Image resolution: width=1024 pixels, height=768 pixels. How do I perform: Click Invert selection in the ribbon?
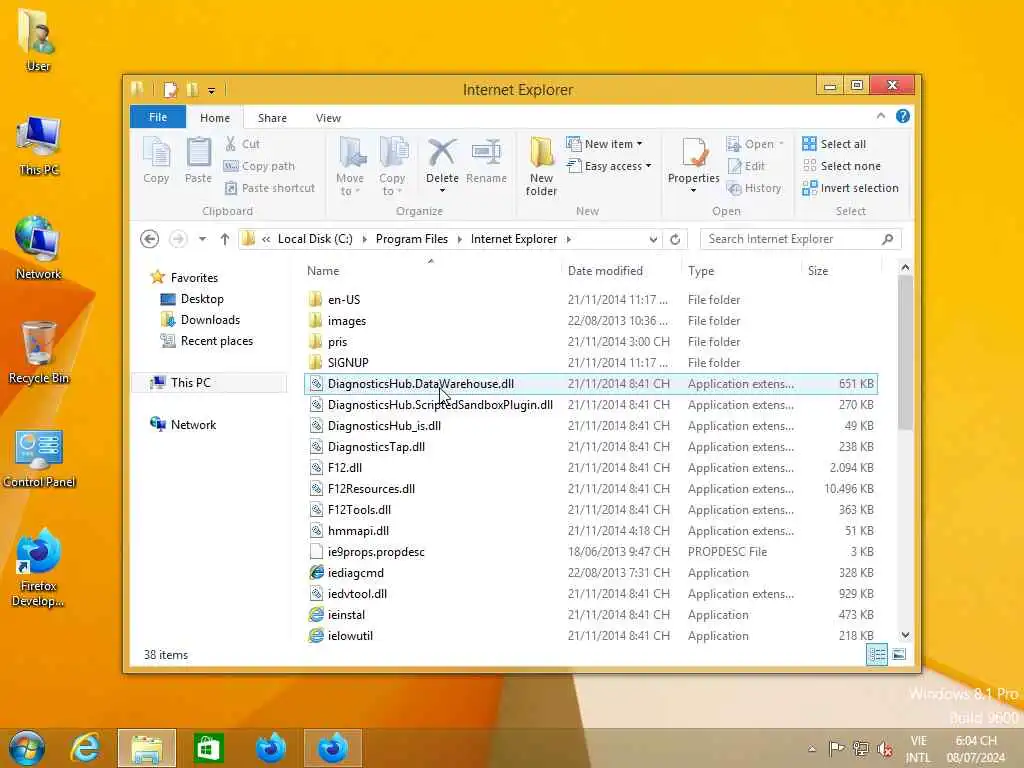point(851,188)
